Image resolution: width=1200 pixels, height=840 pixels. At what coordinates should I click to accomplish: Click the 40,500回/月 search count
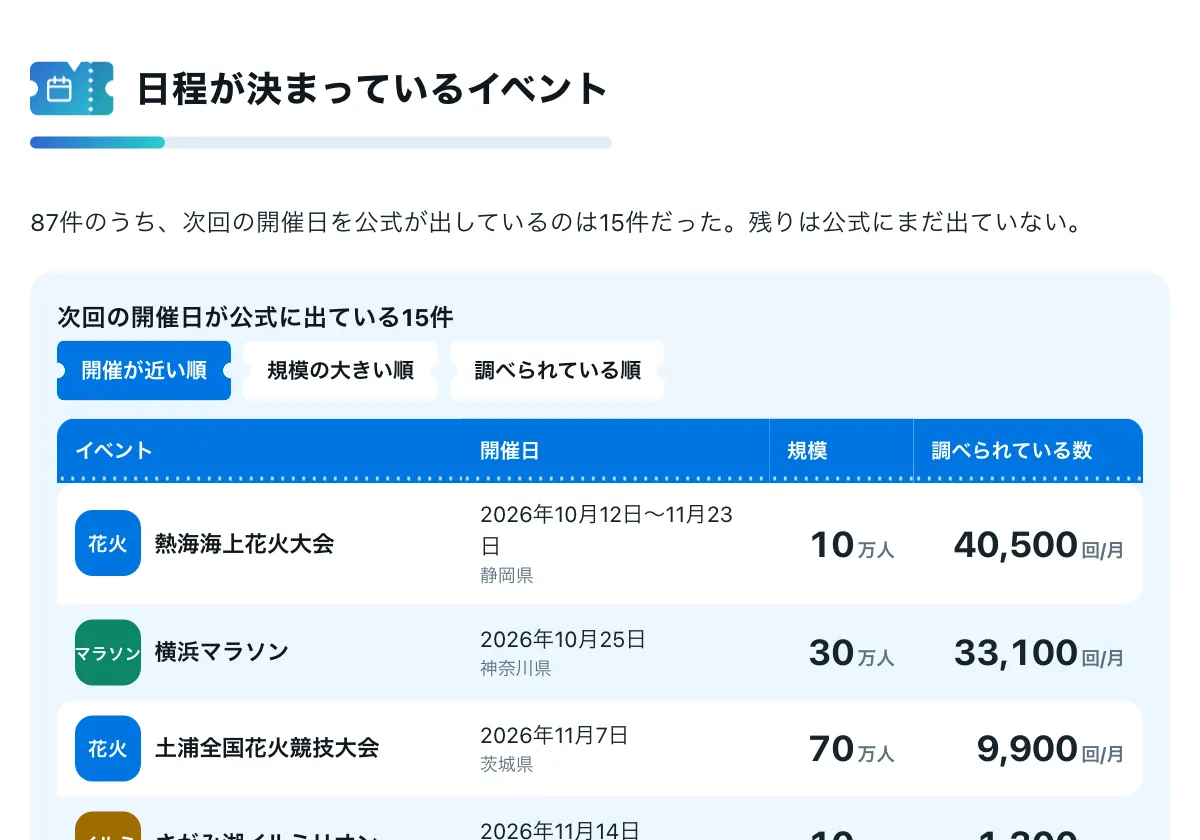(x=1039, y=545)
